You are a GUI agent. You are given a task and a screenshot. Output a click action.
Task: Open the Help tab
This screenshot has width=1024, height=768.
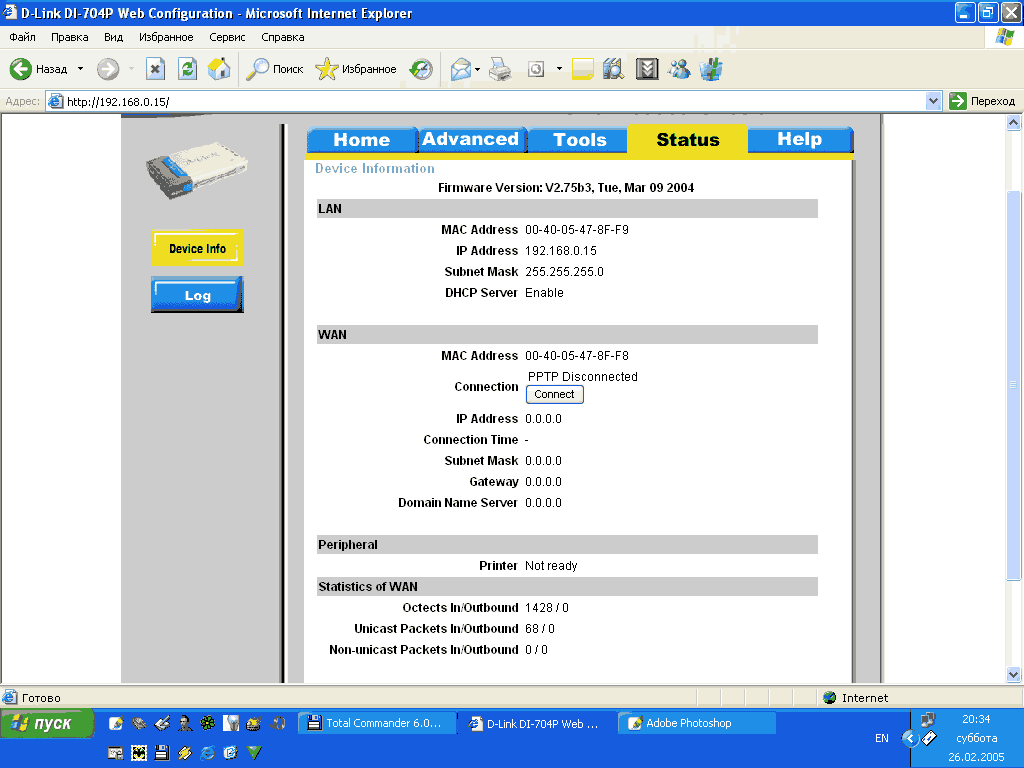[800, 140]
